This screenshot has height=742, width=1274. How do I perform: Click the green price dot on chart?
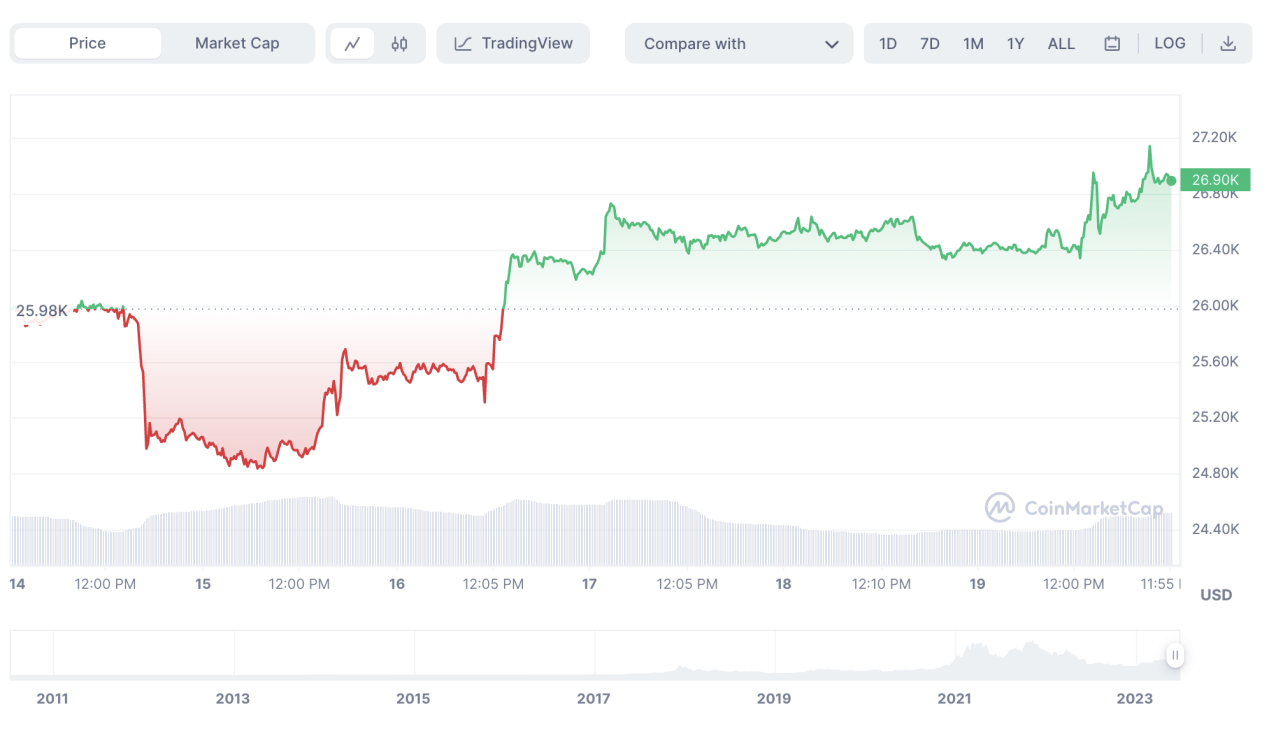[1171, 180]
